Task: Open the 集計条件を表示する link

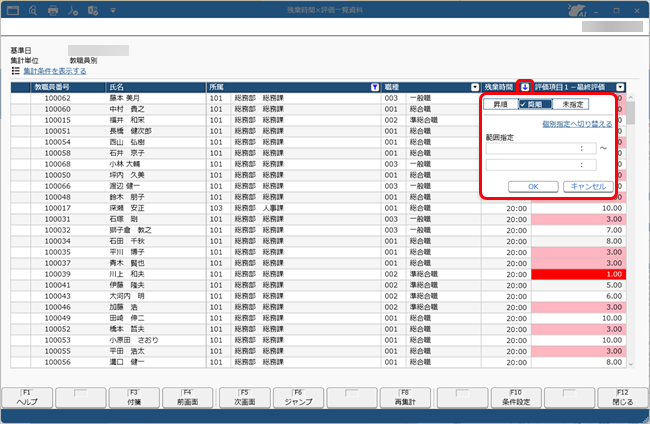Action: (x=55, y=71)
